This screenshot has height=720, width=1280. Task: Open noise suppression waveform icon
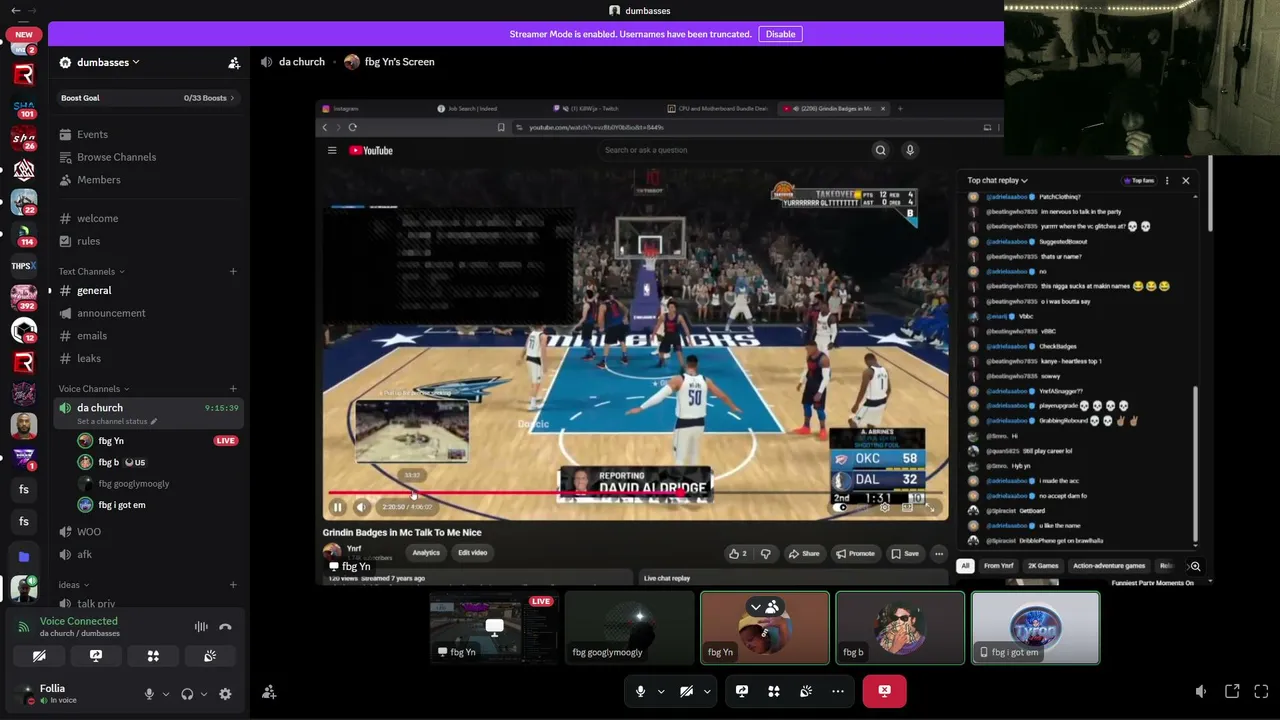point(201,627)
